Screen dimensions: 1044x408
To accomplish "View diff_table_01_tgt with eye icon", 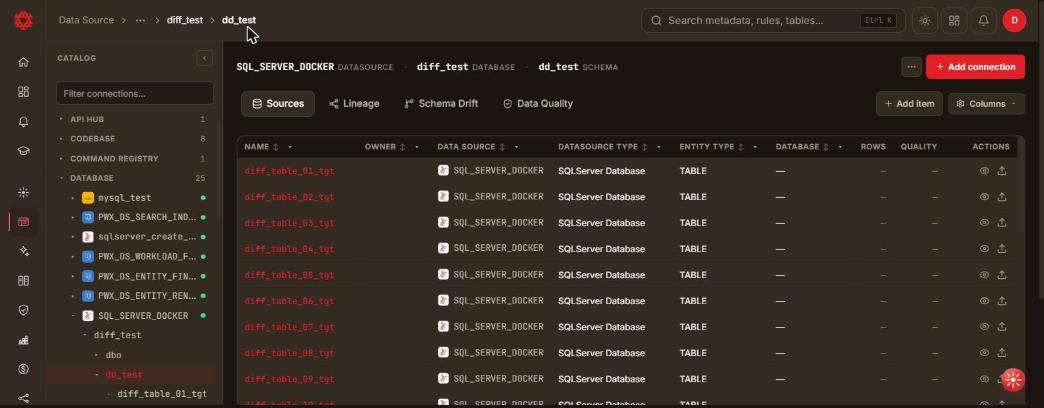I will point(984,171).
